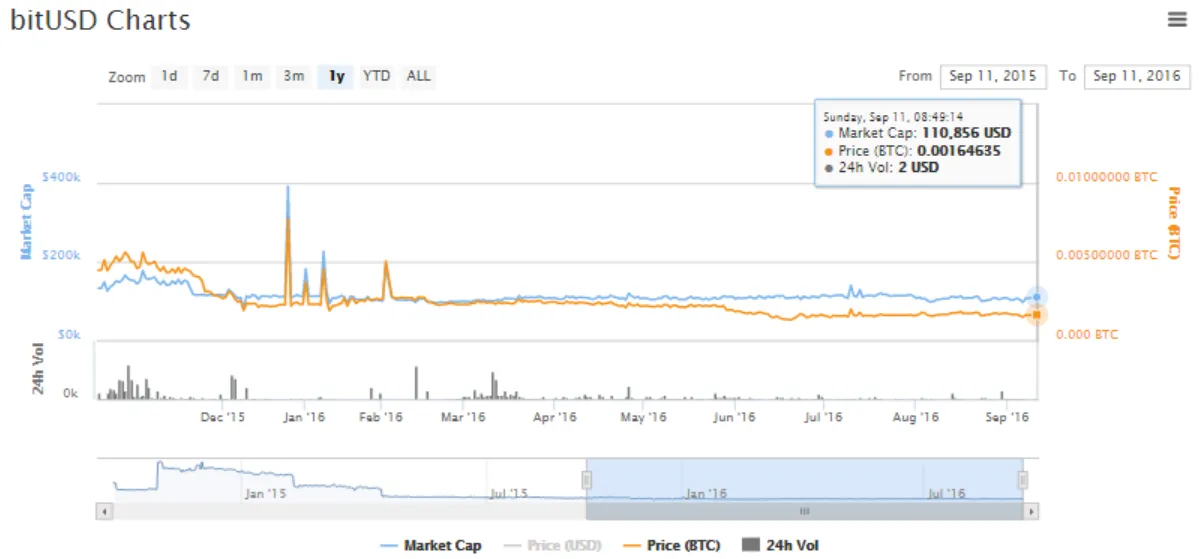Viewport: 1203px width, 559px height.
Task: Click the orange Price (BTC) data point marker
Action: click(x=1037, y=315)
